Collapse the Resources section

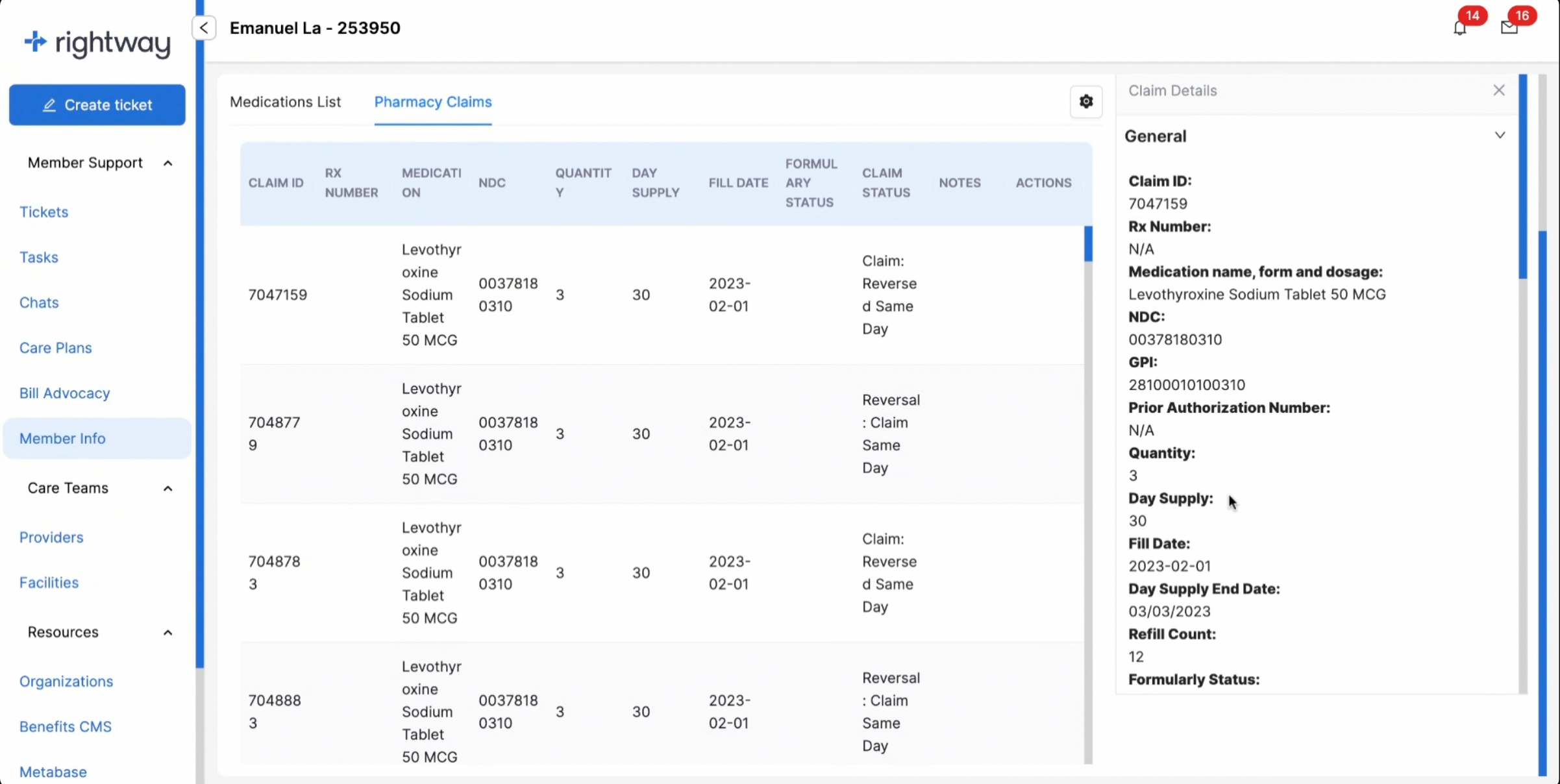coord(167,632)
